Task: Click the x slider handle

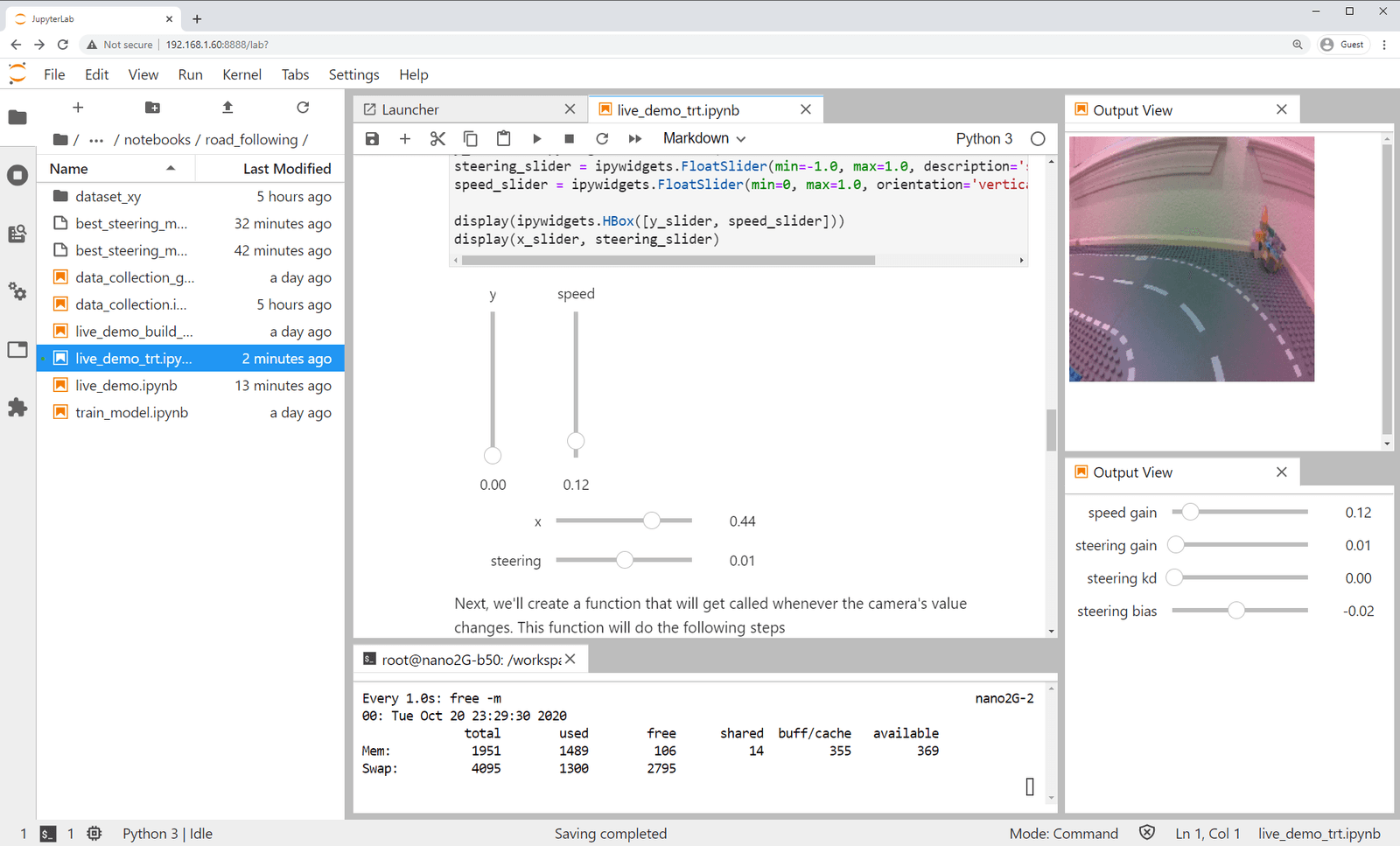Action: tap(652, 521)
